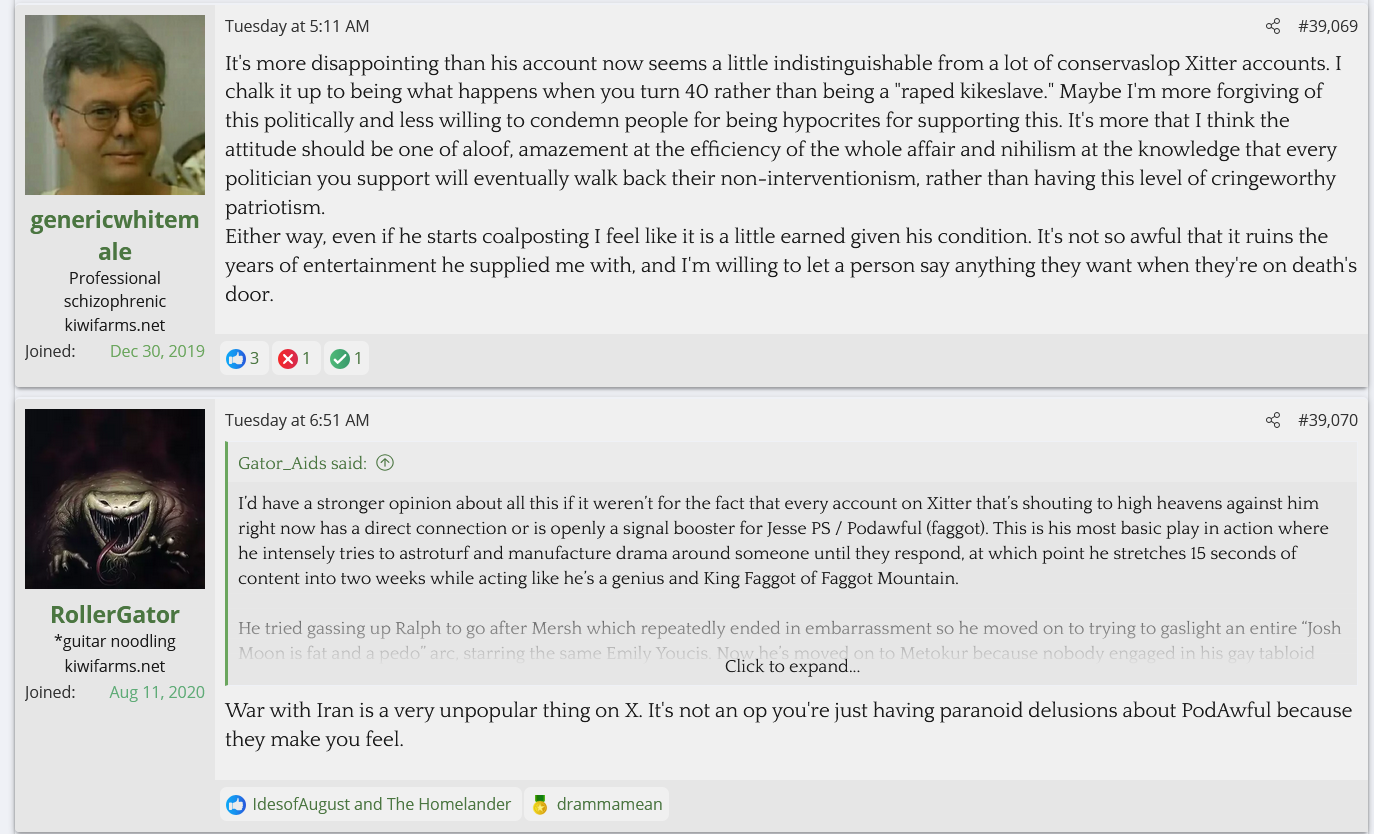Open the permalink for post #39,069

1328,27
